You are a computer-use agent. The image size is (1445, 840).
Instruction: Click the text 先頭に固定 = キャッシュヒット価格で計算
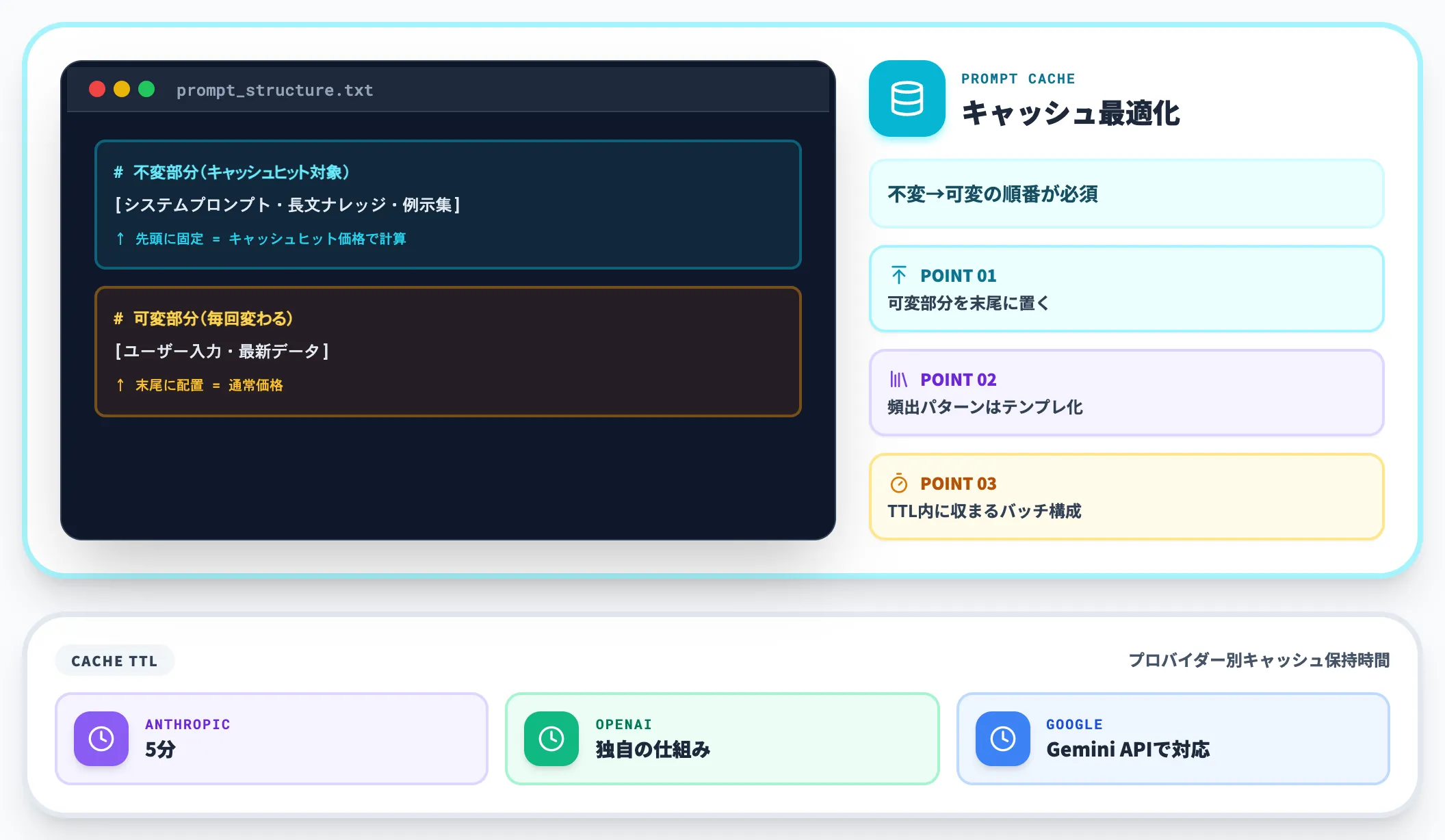270,238
